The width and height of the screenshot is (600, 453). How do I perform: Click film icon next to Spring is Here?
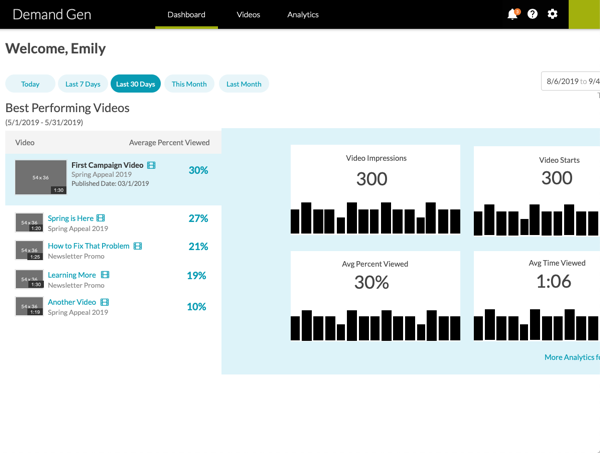(x=101, y=218)
